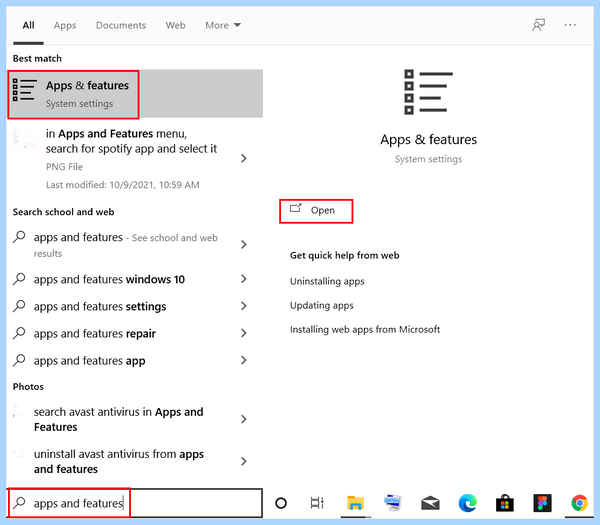This screenshot has width=600, height=525.
Task: Click 'Apps & features' title in preview pane
Action: click(429, 140)
